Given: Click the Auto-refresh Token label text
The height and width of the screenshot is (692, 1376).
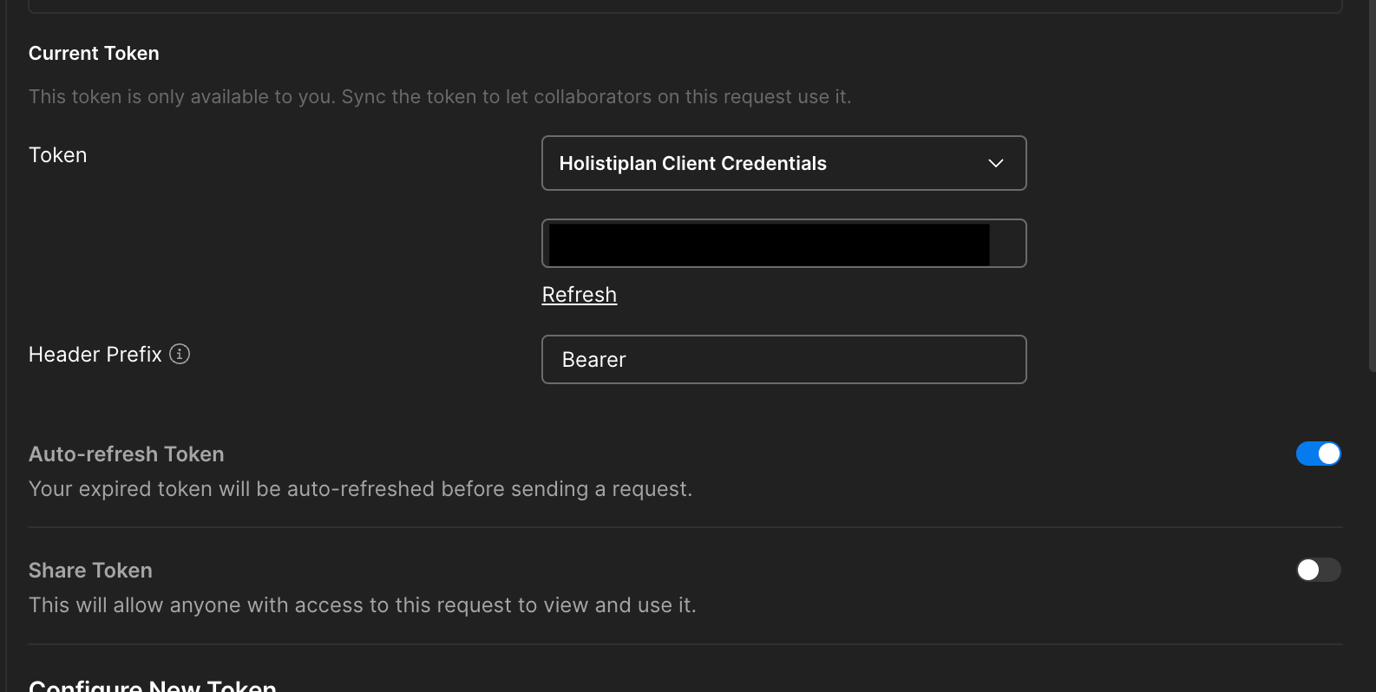Looking at the screenshot, I should tap(126, 453).
